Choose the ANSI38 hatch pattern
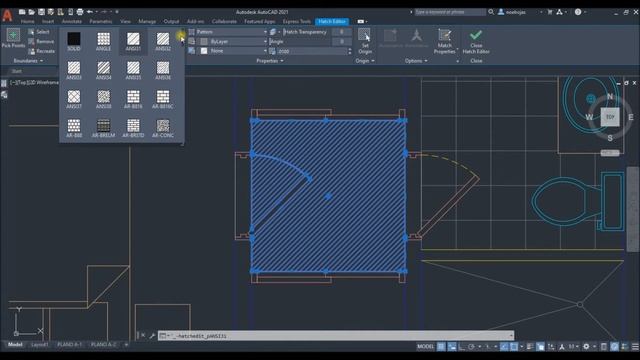The height and width of the screenshot is (360, 640). pos(104,97)
